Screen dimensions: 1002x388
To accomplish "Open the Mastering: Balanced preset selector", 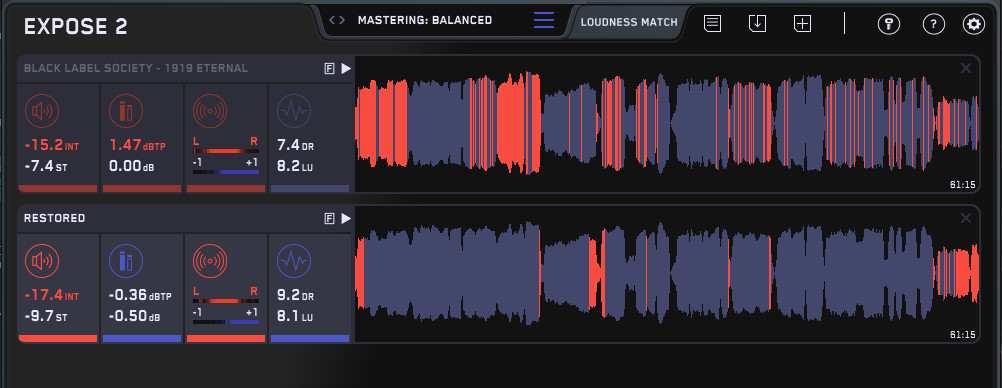I will [425, 20].
